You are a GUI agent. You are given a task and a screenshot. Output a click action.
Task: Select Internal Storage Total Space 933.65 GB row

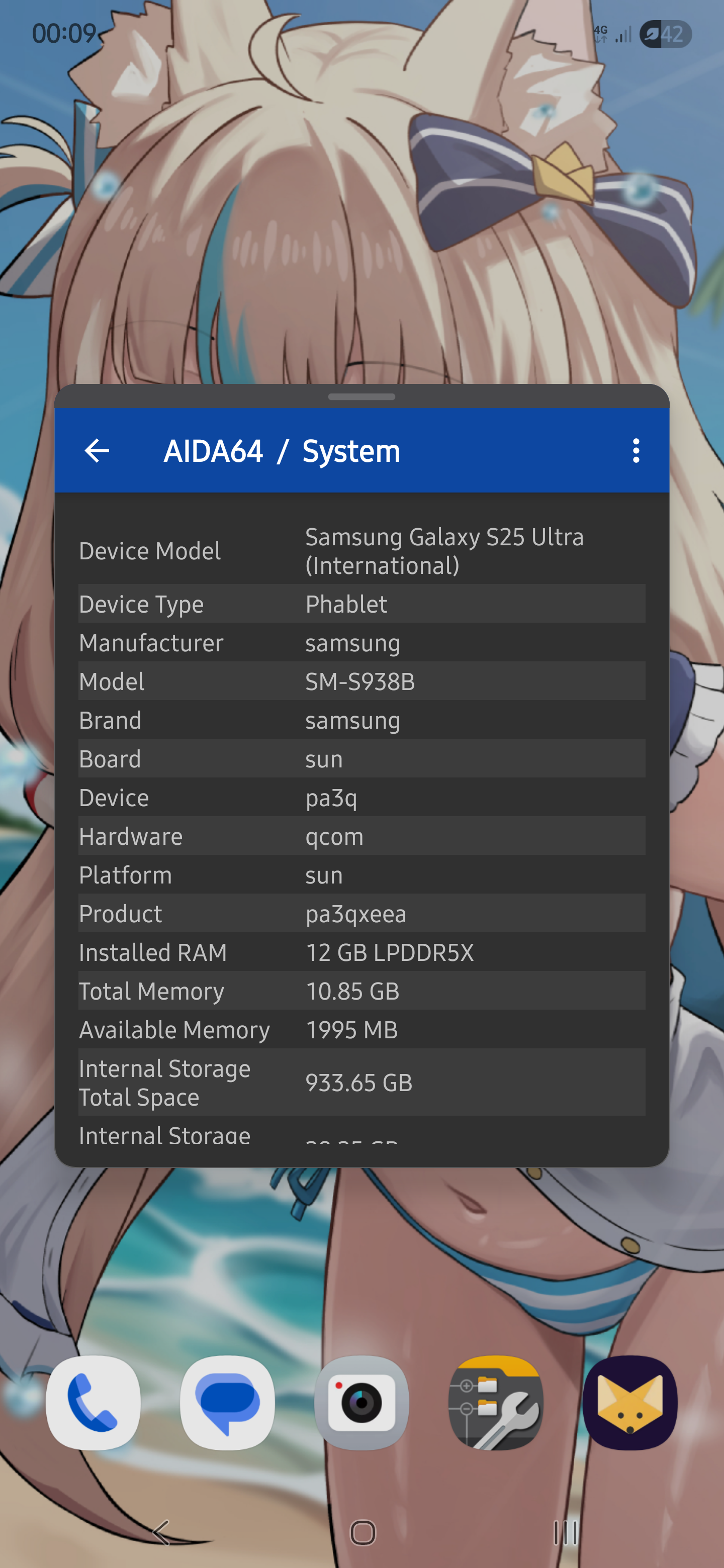361,1082
